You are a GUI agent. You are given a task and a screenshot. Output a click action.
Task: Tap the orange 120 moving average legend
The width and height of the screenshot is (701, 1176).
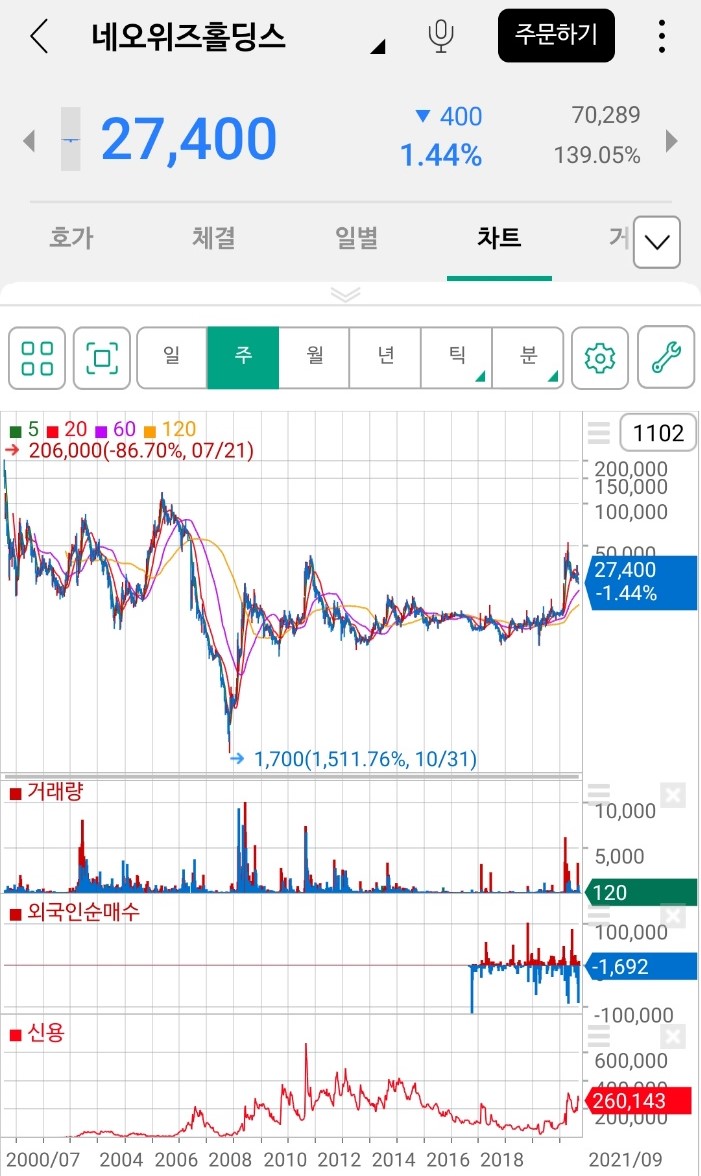(170, 430)
